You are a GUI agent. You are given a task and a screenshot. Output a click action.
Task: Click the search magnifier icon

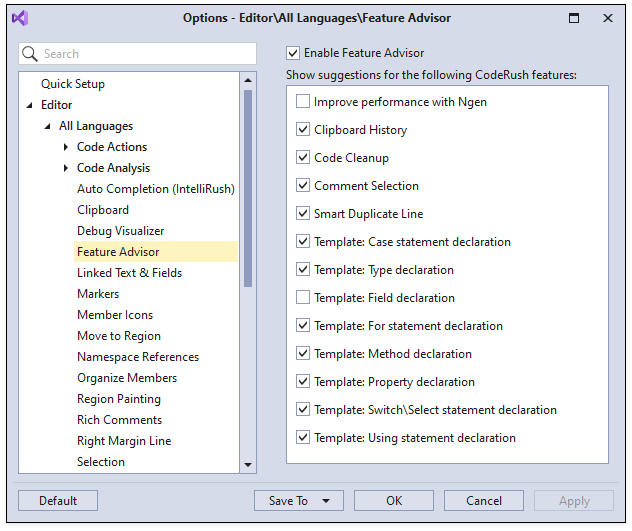point(29,54)
